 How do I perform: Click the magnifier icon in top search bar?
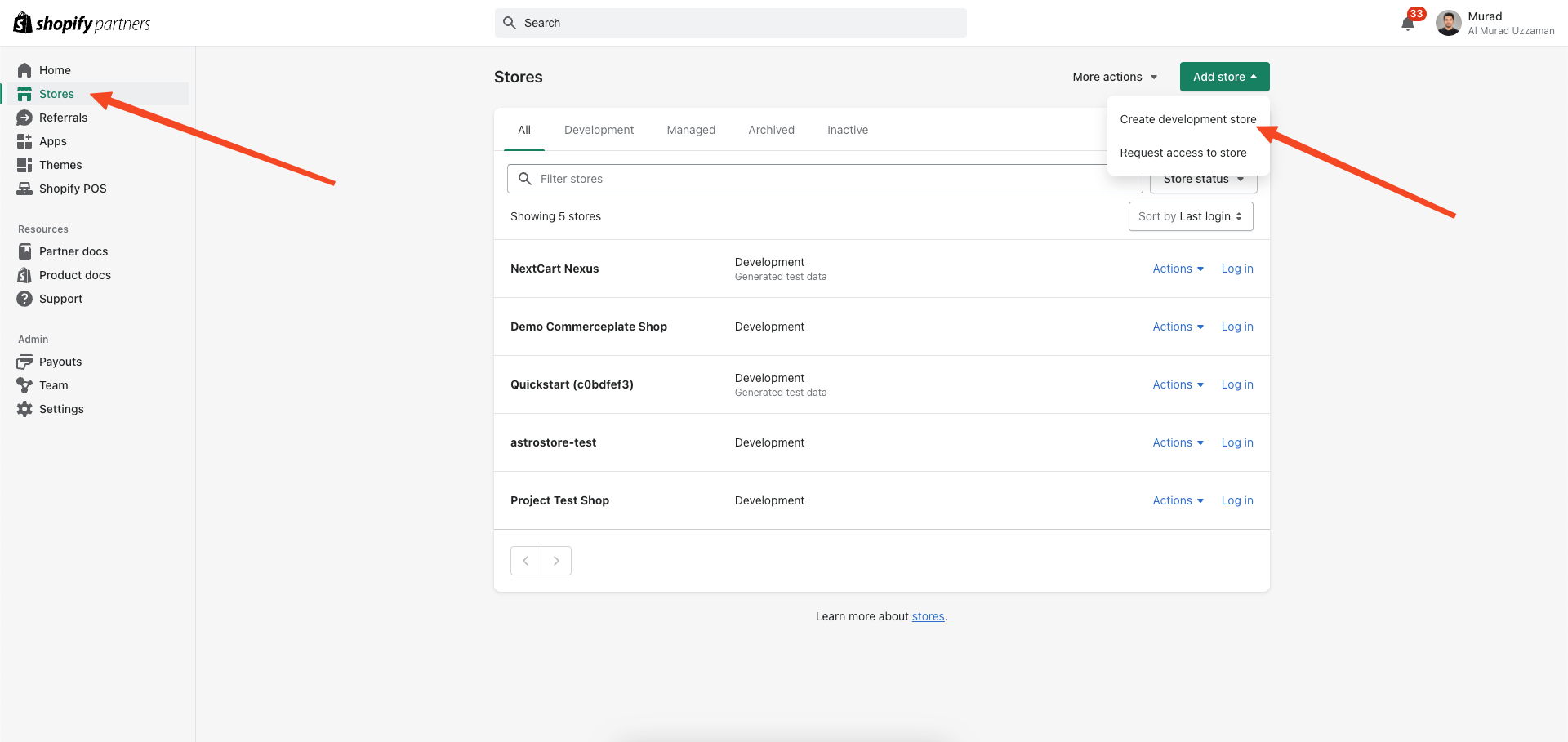pos(510,23)
